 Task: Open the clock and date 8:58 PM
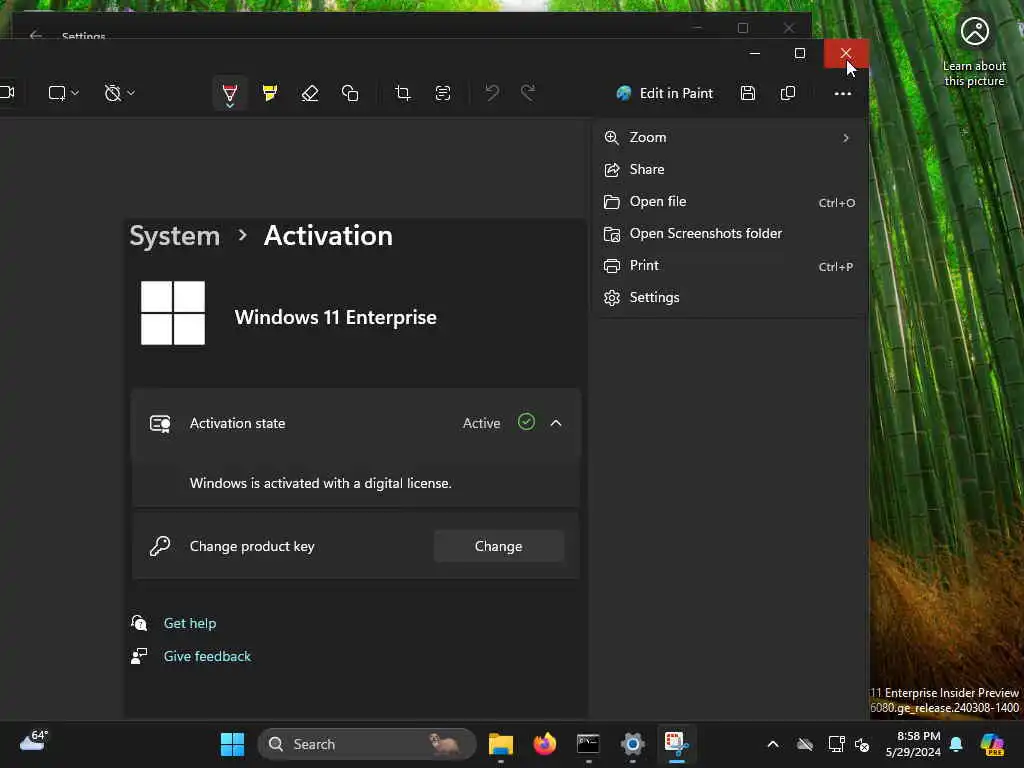(x=914, y=744)
